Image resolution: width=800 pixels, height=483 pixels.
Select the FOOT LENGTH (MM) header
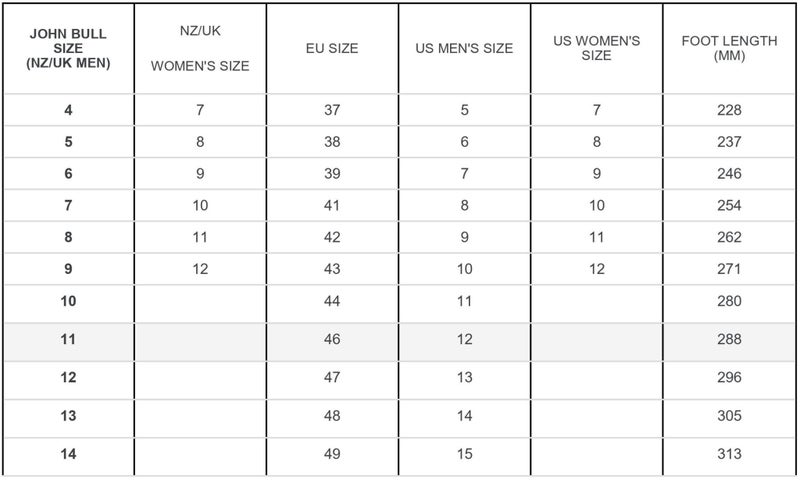click(x=729, y=48)
